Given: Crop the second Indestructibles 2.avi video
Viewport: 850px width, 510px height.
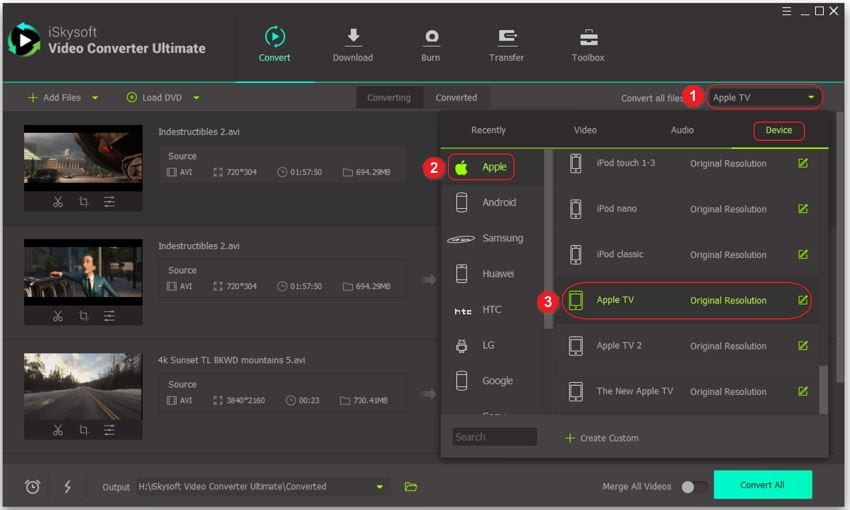Looking at the screenshot, I should coord(83,316).
